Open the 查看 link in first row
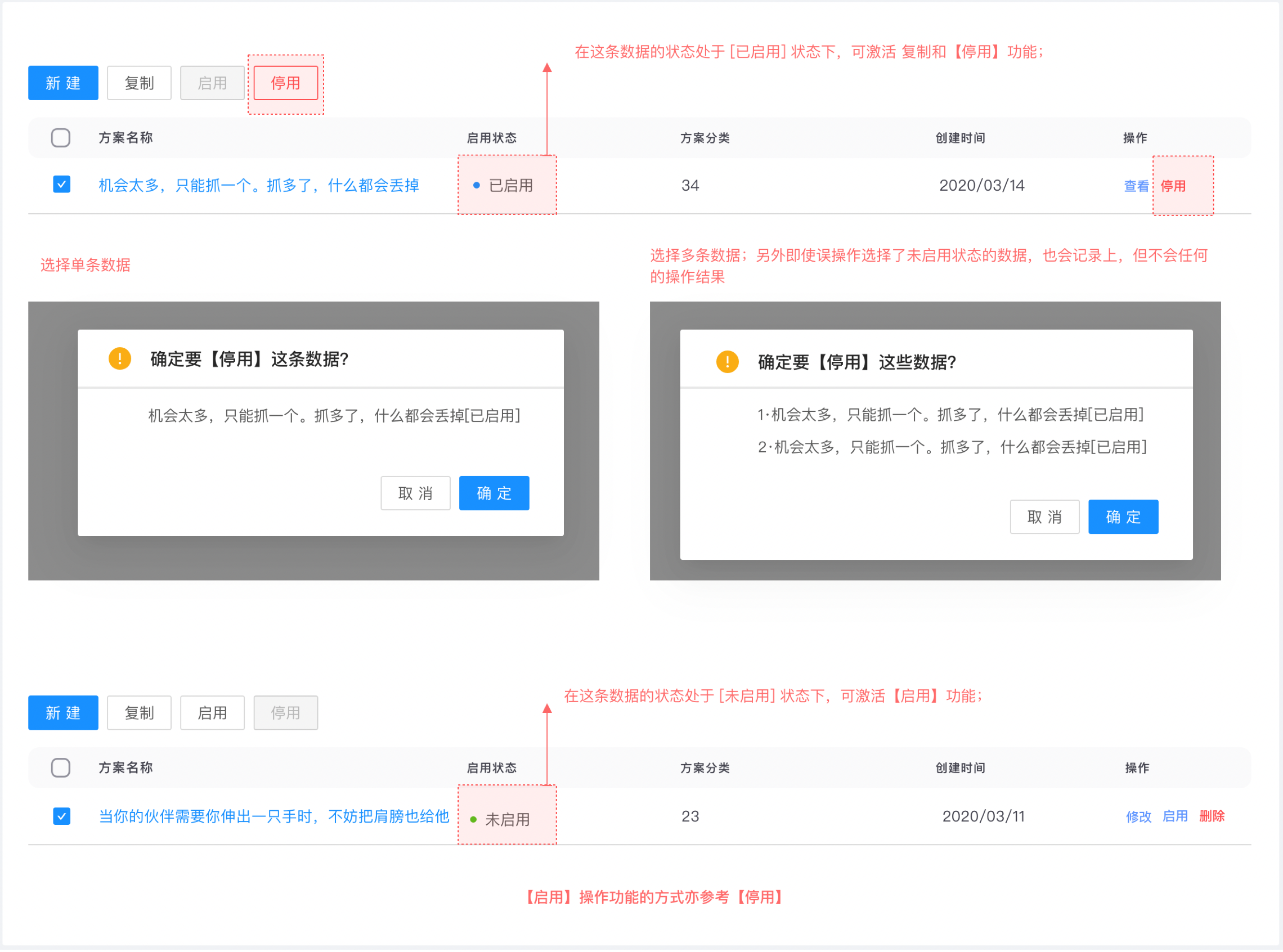The image size is (1283, 952). (1138, 186)
